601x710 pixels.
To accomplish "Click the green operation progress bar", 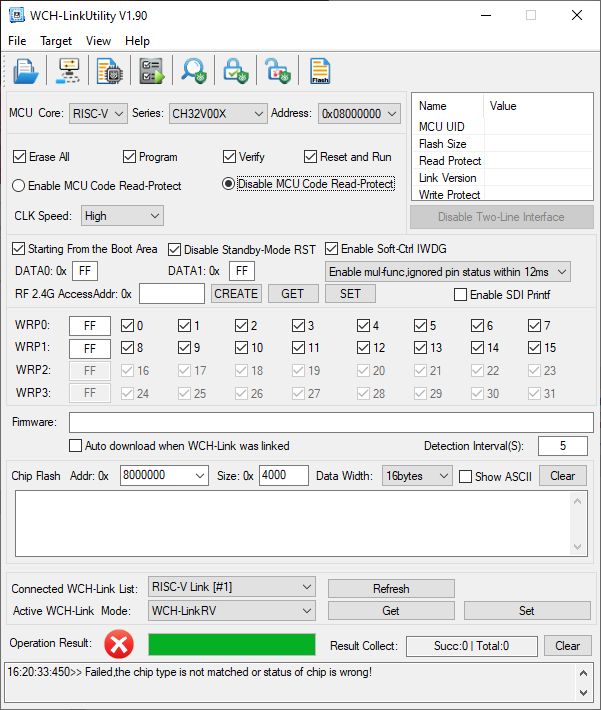I will tap(231, 644).
